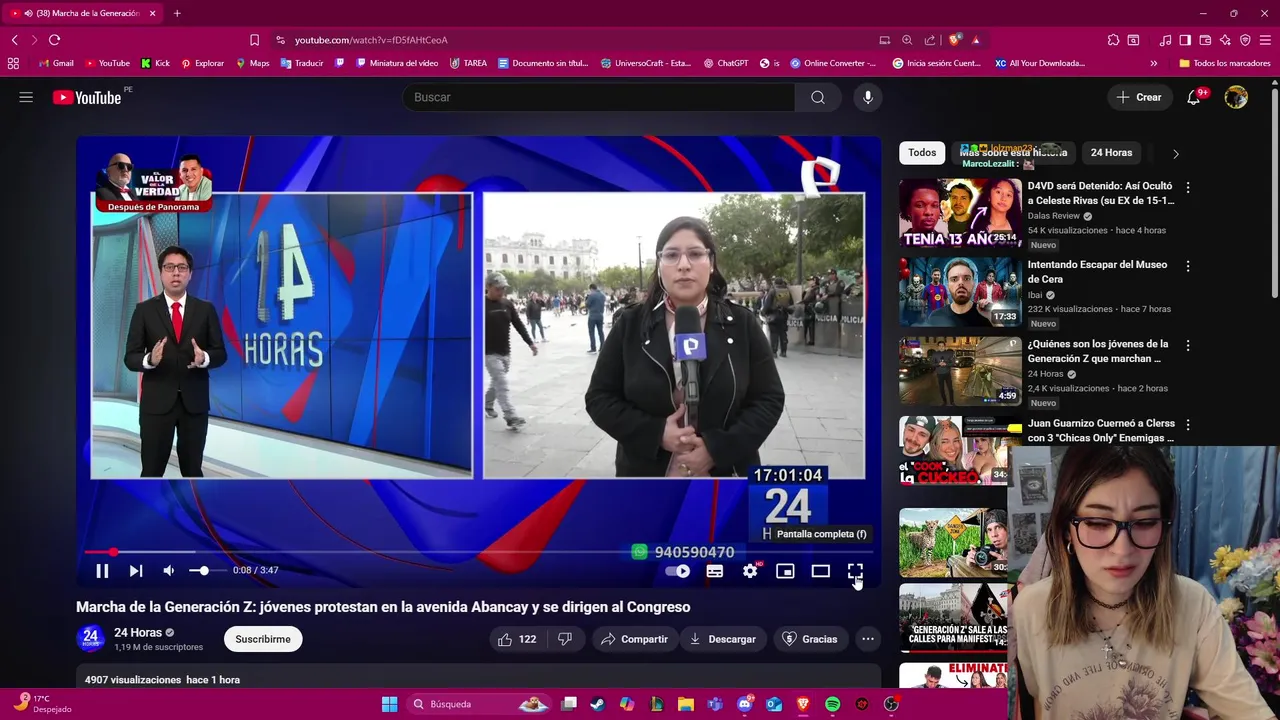
Task: Open the Crear button
Action: coord(1139,97)
